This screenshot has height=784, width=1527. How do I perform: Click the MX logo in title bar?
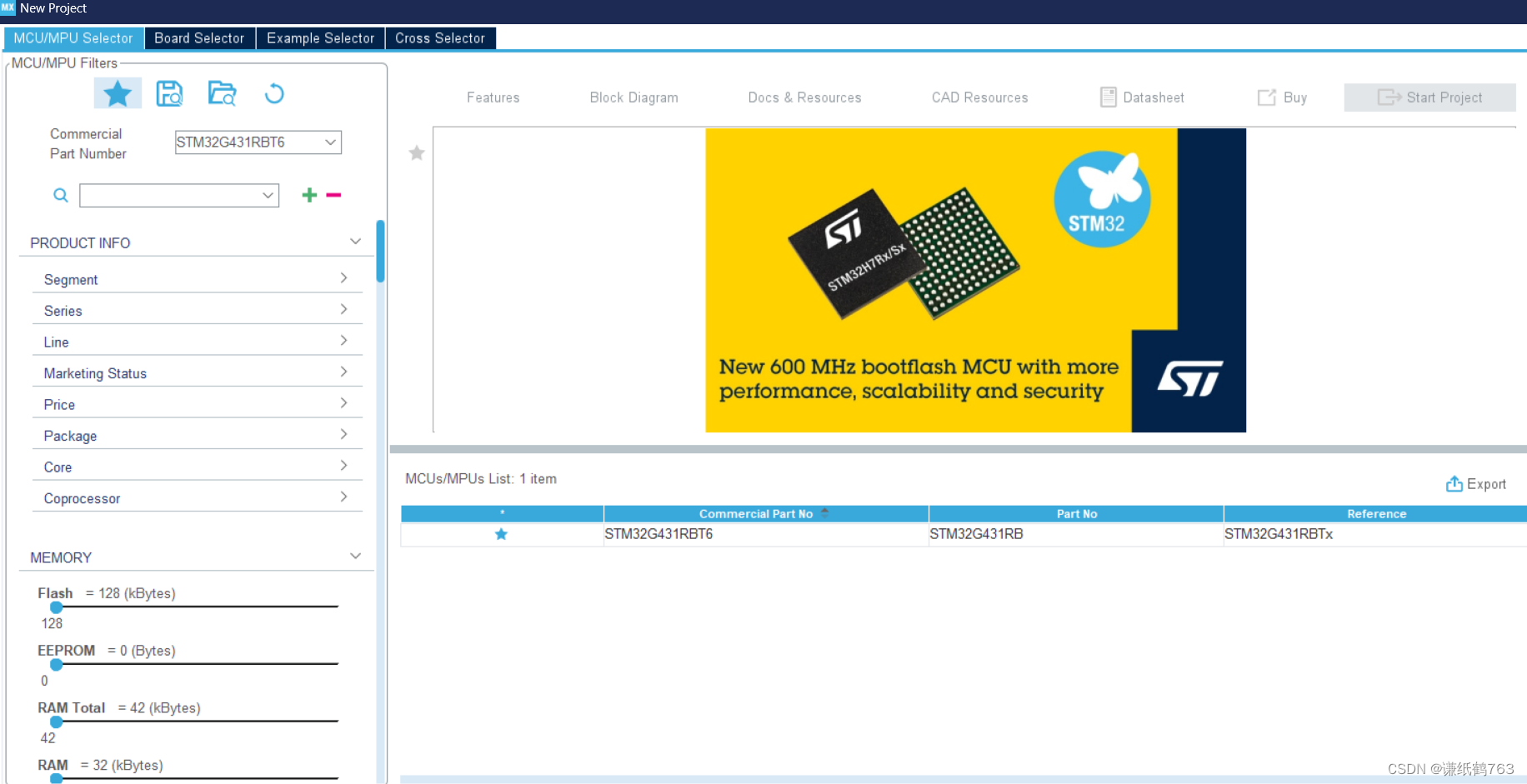click(8, 7)
